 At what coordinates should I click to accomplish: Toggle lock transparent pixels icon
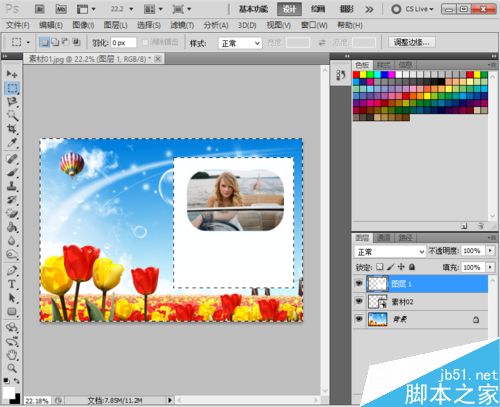point(380,267)
